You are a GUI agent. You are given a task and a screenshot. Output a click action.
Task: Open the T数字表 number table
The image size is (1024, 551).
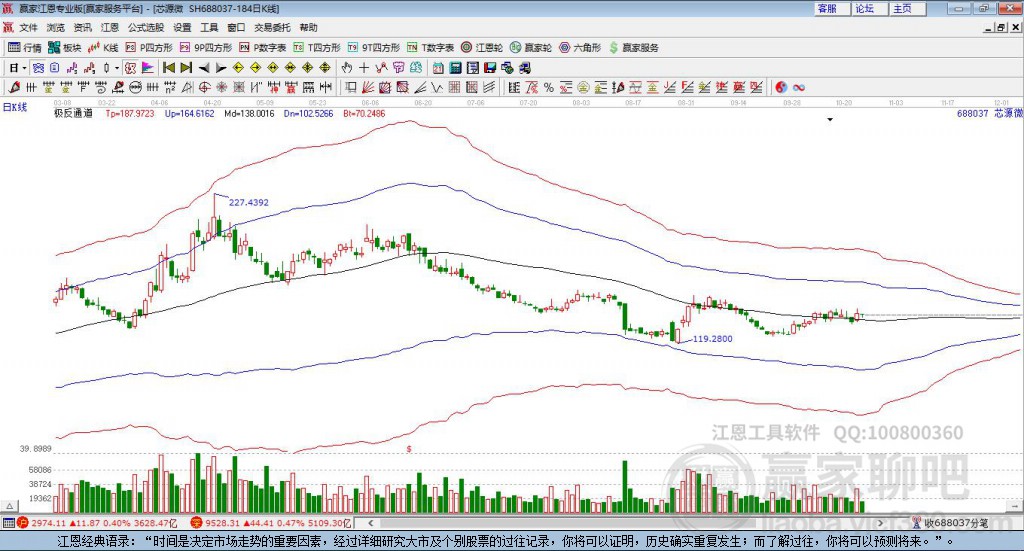[430, 48]
